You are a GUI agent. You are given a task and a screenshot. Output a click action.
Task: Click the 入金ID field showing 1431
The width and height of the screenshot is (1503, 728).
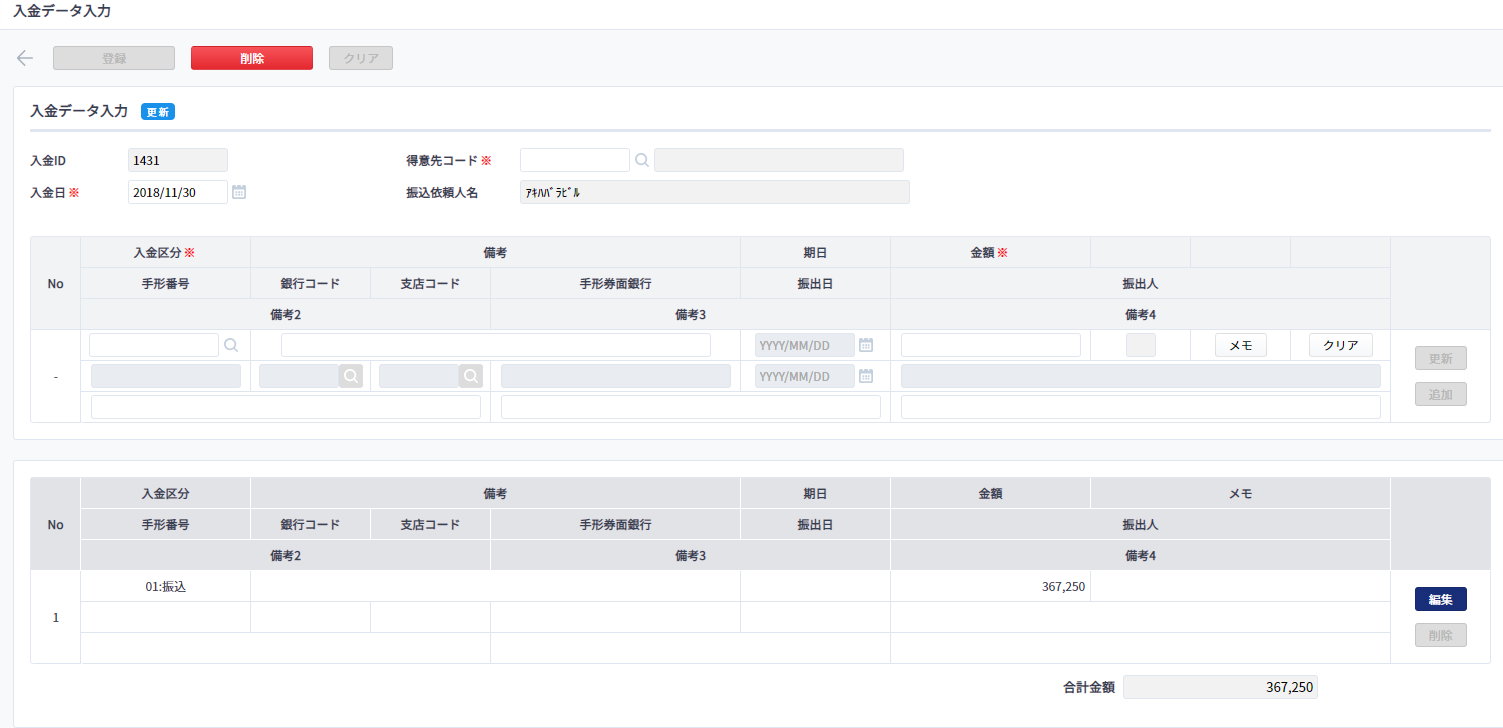[x=178, y=160]
